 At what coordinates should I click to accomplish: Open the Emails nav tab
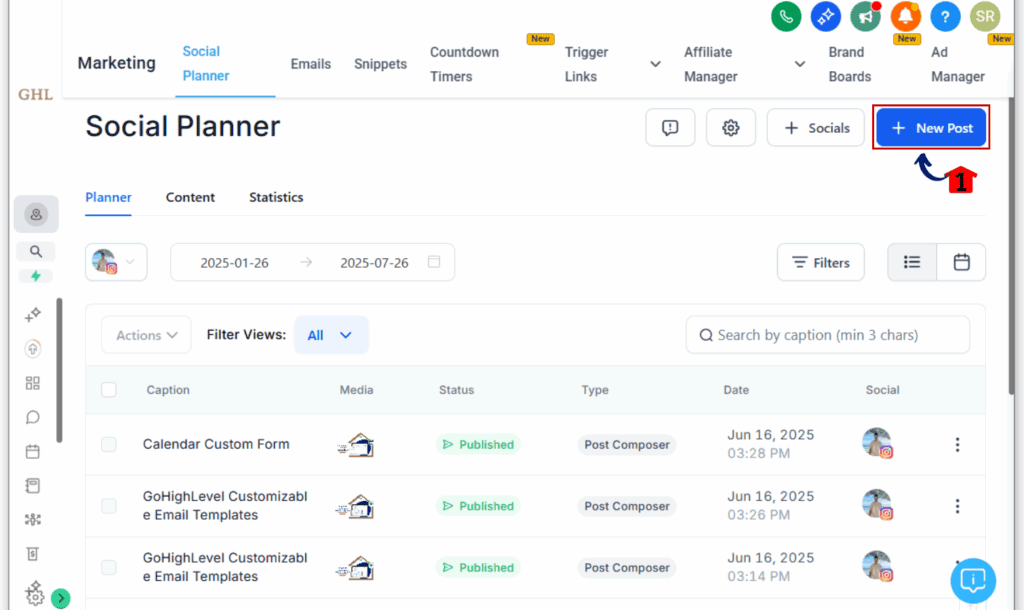(311, 64)
